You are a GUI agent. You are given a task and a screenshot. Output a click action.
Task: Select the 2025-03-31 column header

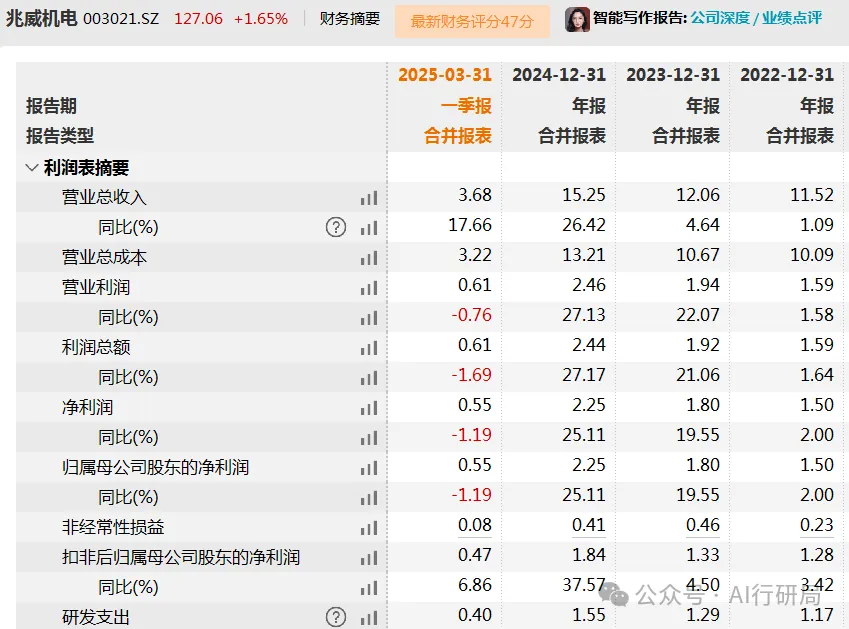[x=445, y=75]
